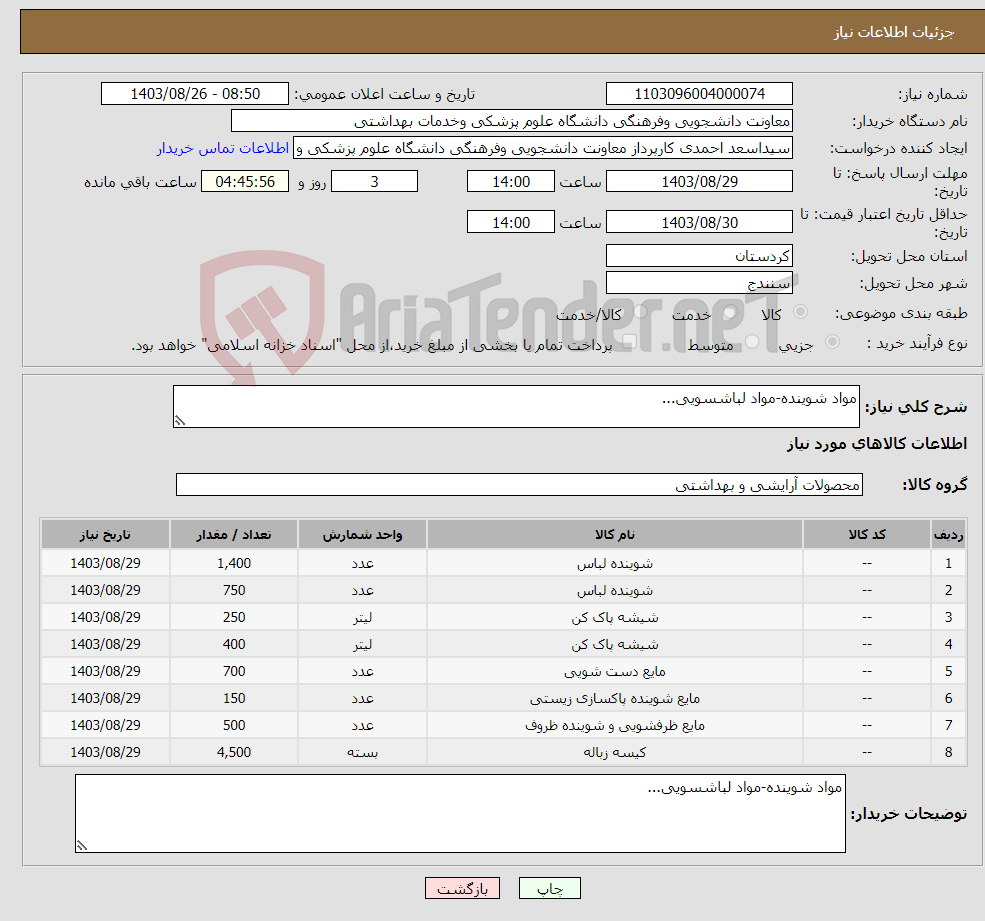The height and width of the screenshot is (921, 985).
Task: Click the اطلاعات کالاهای مورد نیاز heading
Action: point(877,444)
